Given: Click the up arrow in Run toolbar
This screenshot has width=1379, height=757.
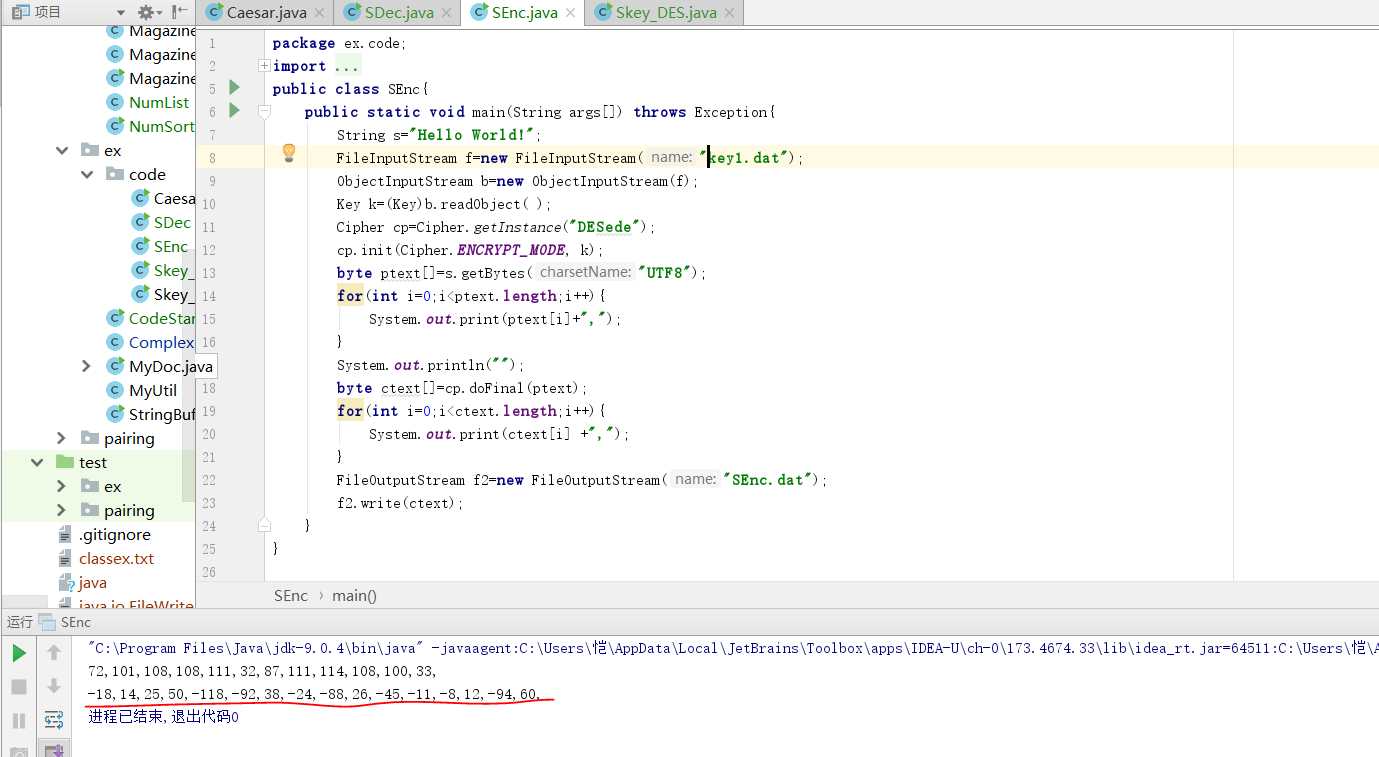Looking at the screenshot, I should point(54,653).
